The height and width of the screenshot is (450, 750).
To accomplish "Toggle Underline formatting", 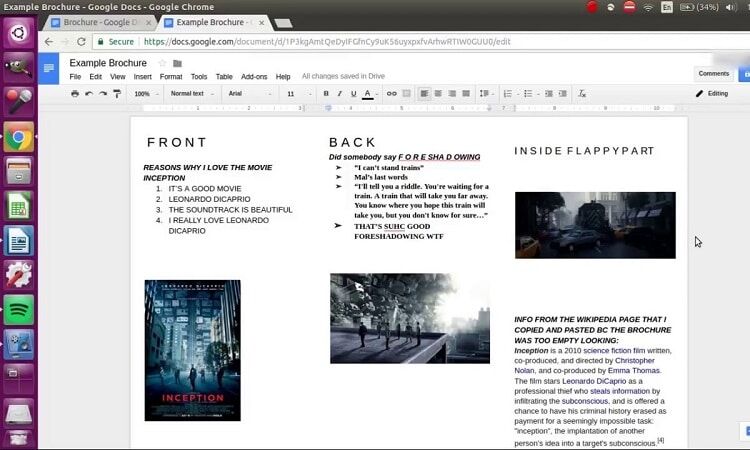I will [353, 94].
